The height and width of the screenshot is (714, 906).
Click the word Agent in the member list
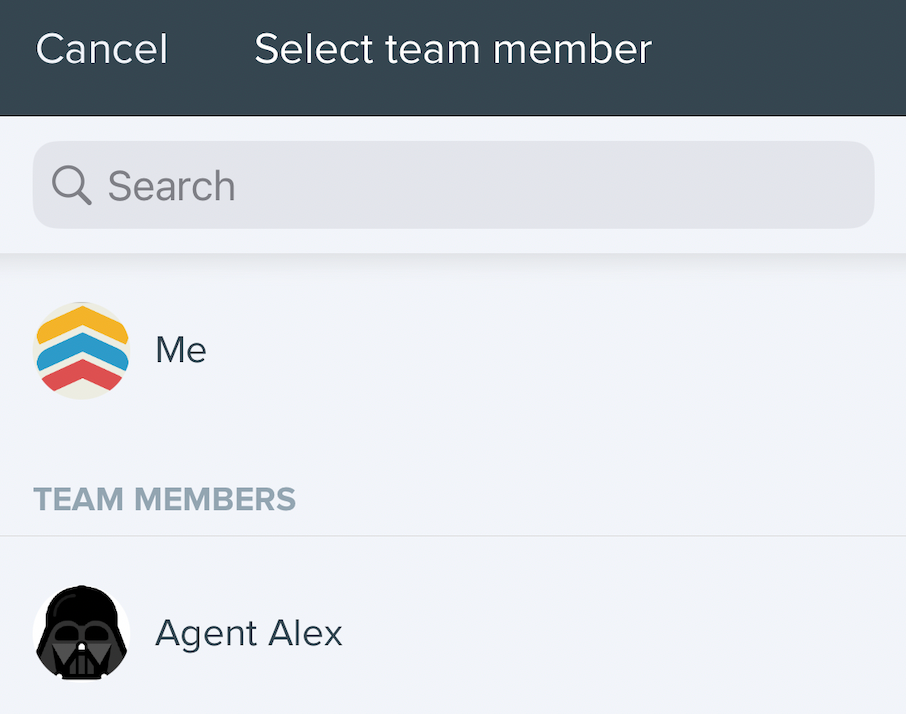tap(205, 634)
